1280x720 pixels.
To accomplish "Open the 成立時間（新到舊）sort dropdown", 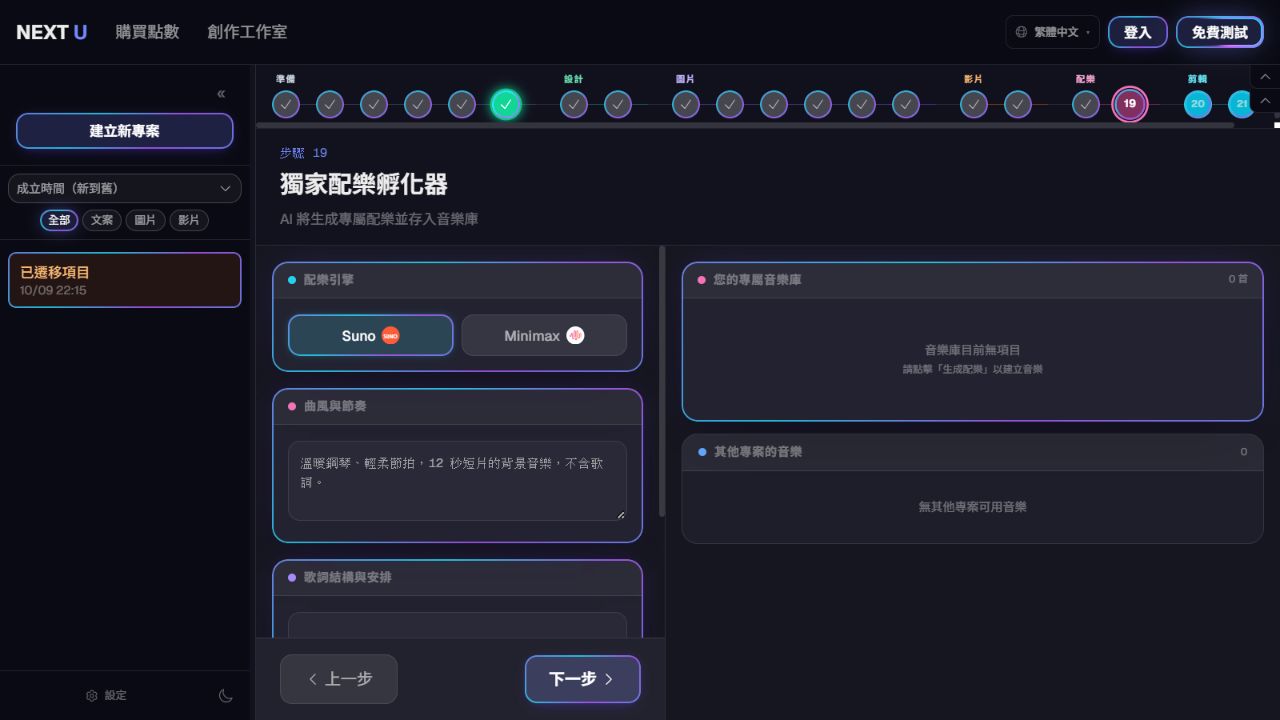I will point(124,188).
